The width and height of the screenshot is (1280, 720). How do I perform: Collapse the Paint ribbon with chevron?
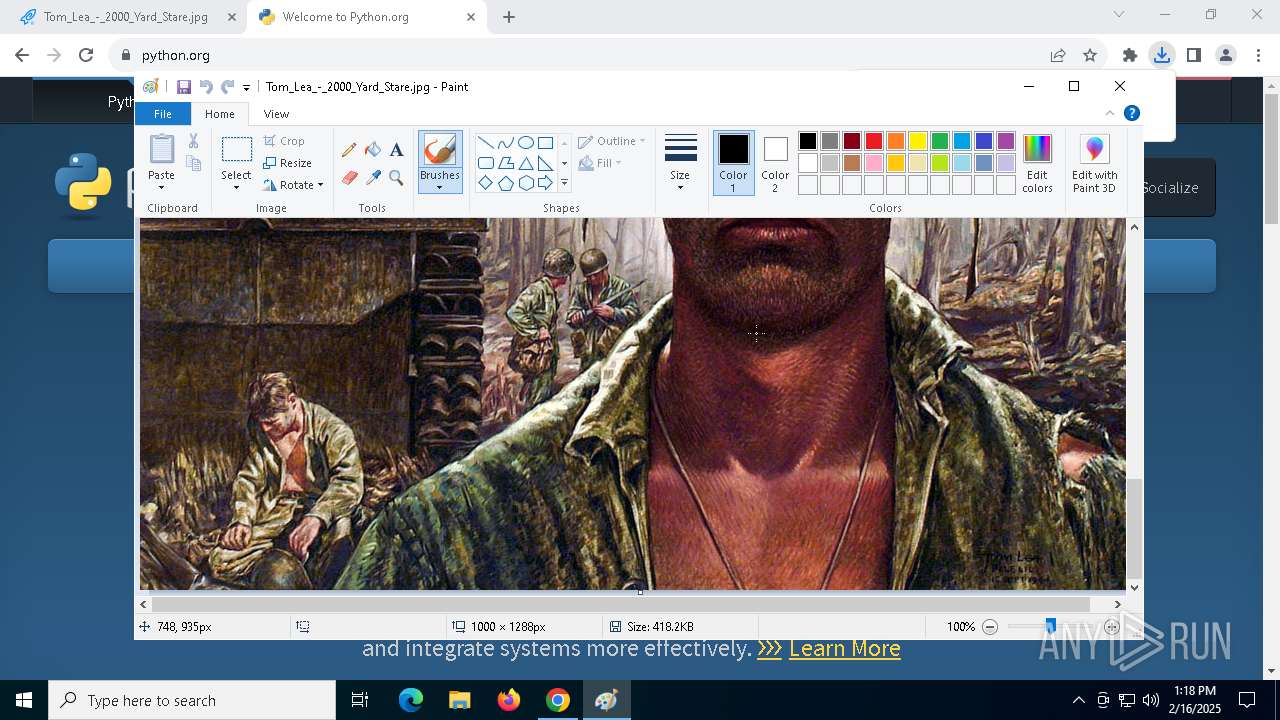tap(1109, 113)
